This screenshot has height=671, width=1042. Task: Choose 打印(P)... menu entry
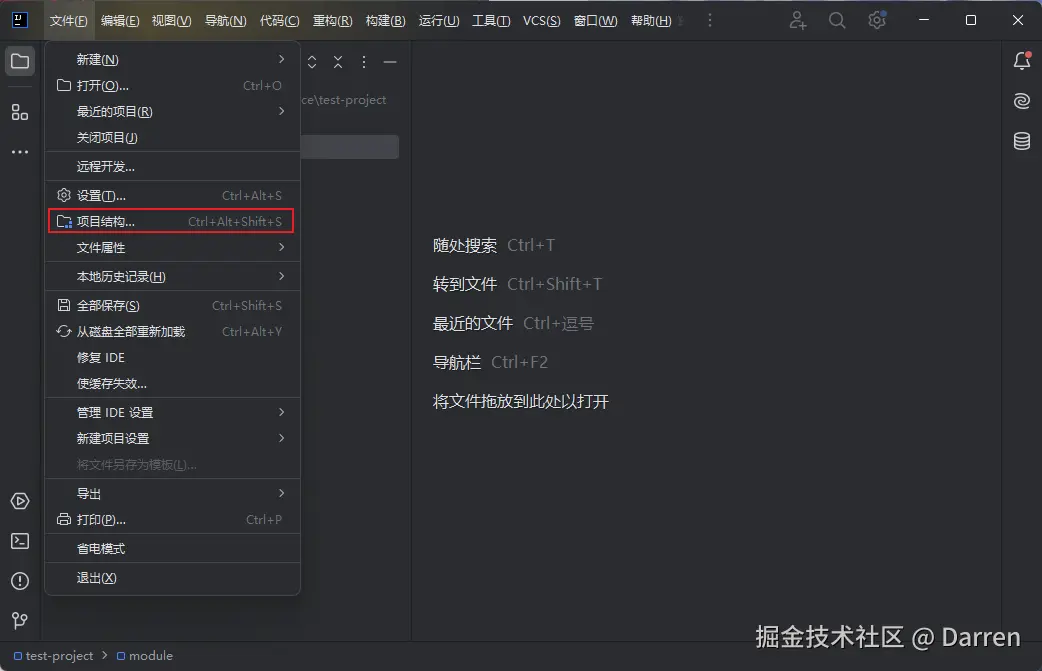(x=173, y=520)
